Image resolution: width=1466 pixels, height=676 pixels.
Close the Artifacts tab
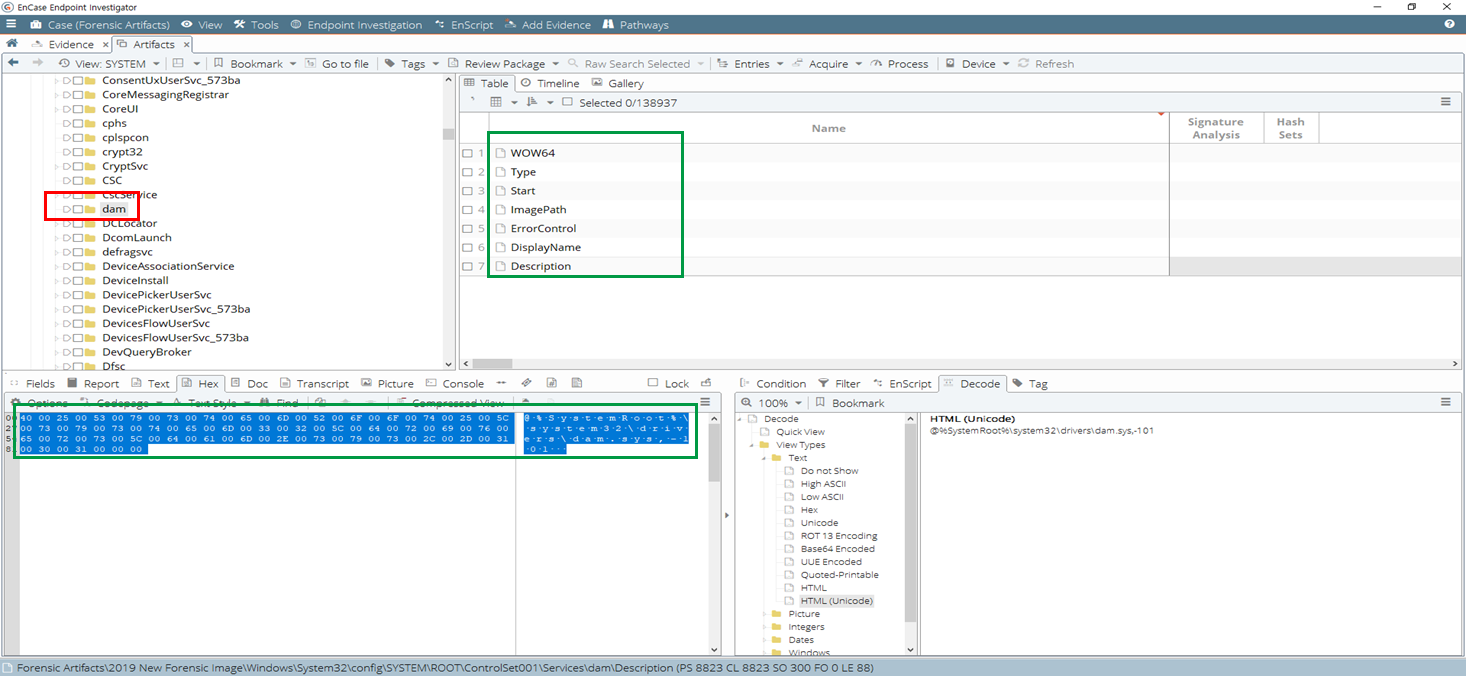coord(186,44)
